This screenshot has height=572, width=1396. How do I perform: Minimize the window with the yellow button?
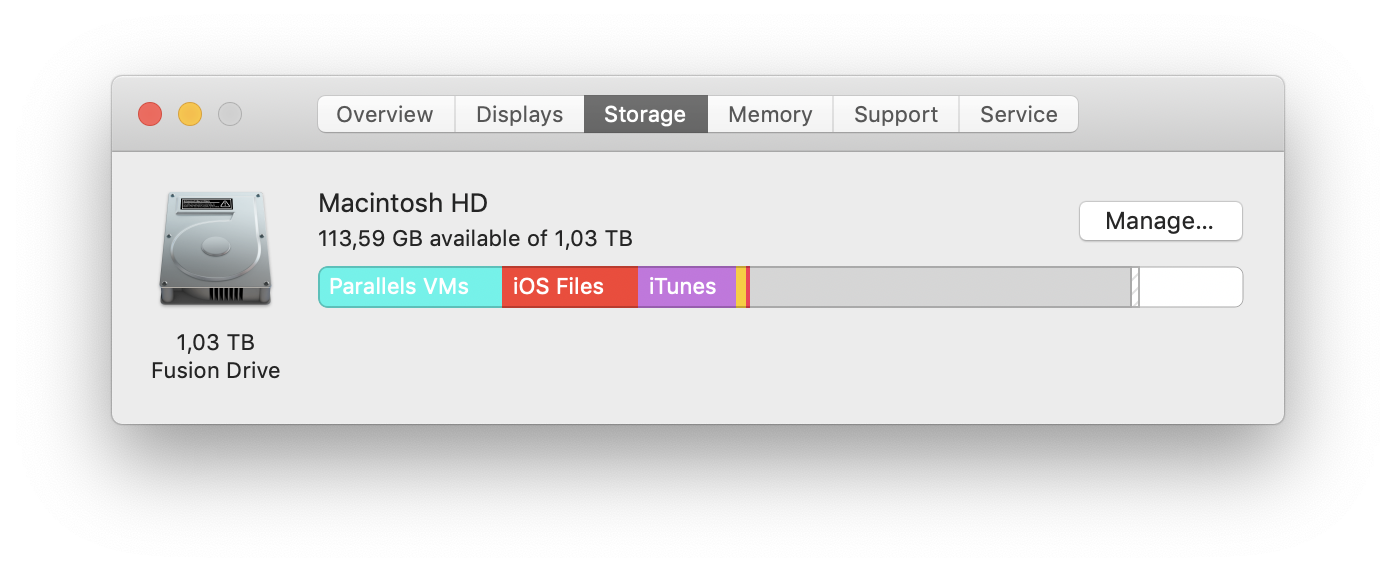(190, 114)
